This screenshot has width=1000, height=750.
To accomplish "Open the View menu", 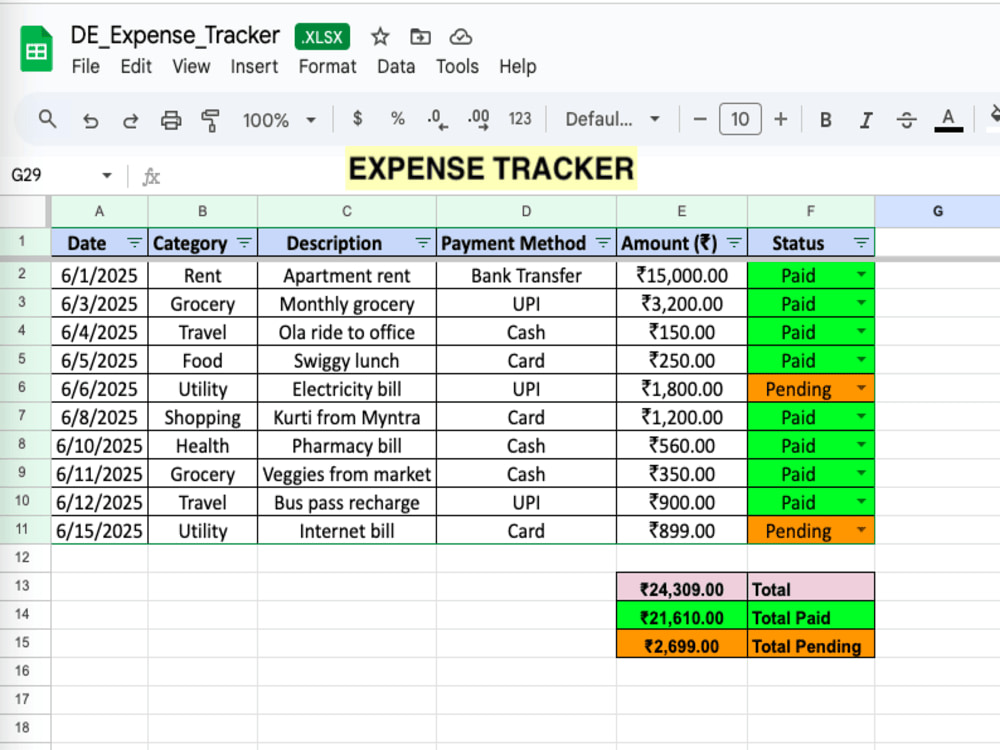I will (191, 66).
